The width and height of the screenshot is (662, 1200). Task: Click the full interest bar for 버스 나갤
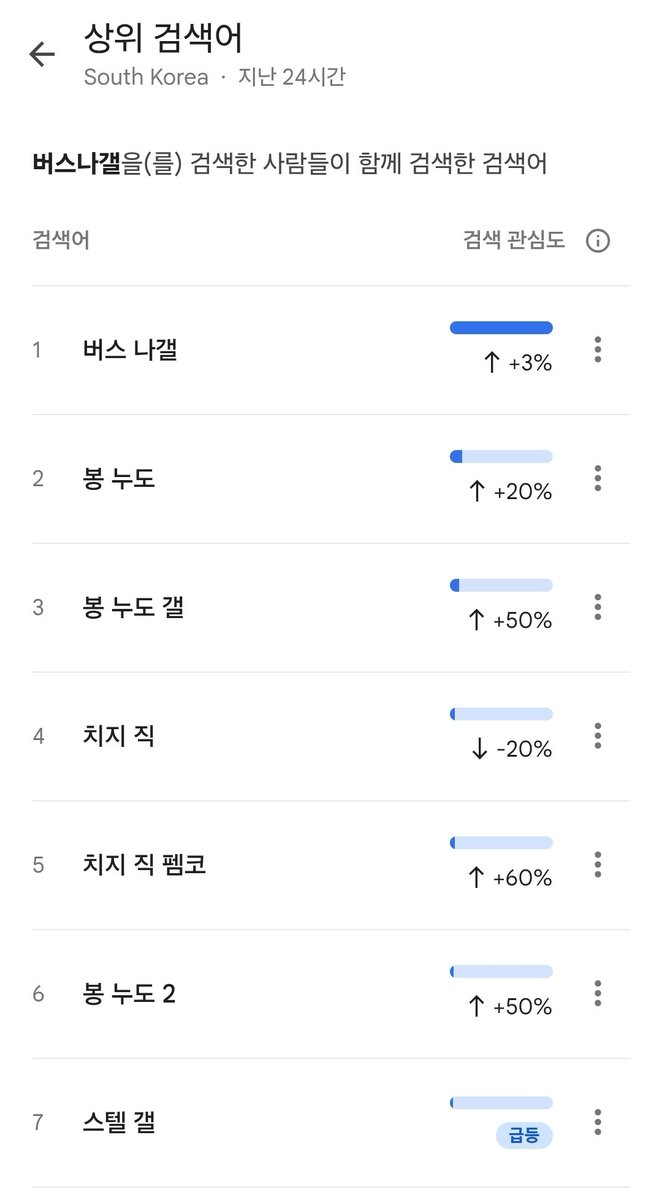click(x=501, y=327)
